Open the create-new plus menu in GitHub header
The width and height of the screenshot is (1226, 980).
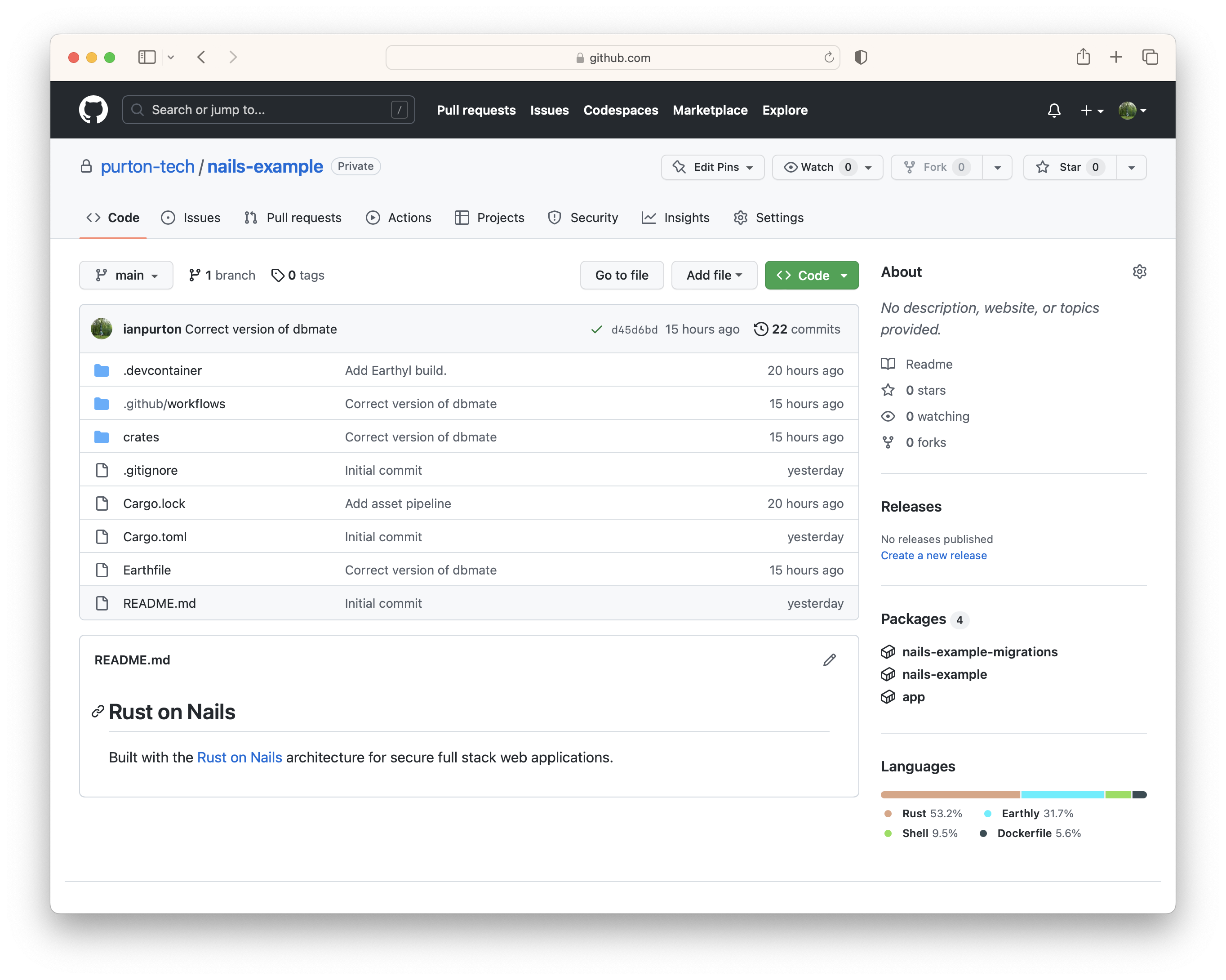tap(1091, 110)
